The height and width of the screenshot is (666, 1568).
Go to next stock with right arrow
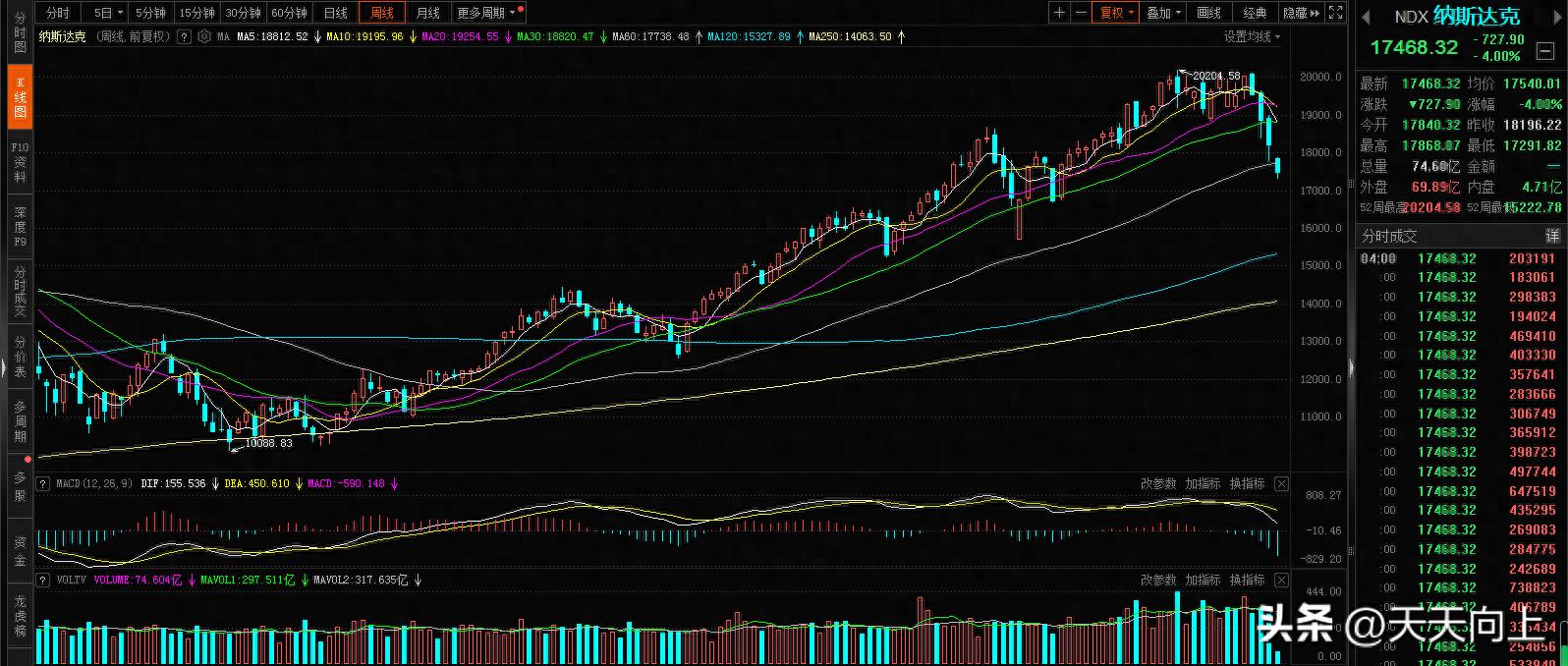[1558, 17]
